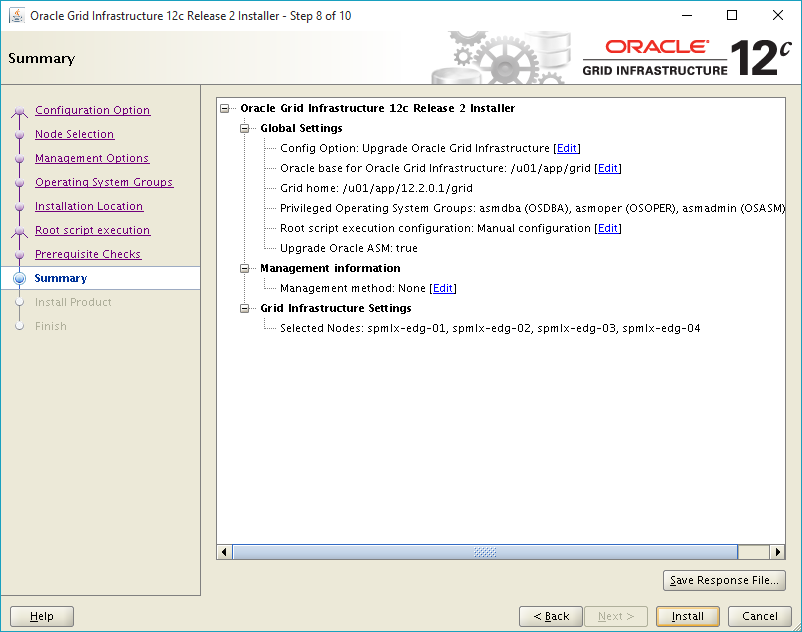Select the Grid home: /u01/app/12.2.0.1/grid row
Image resolution: width=802 pixels, height=632 pixels.
376,188
